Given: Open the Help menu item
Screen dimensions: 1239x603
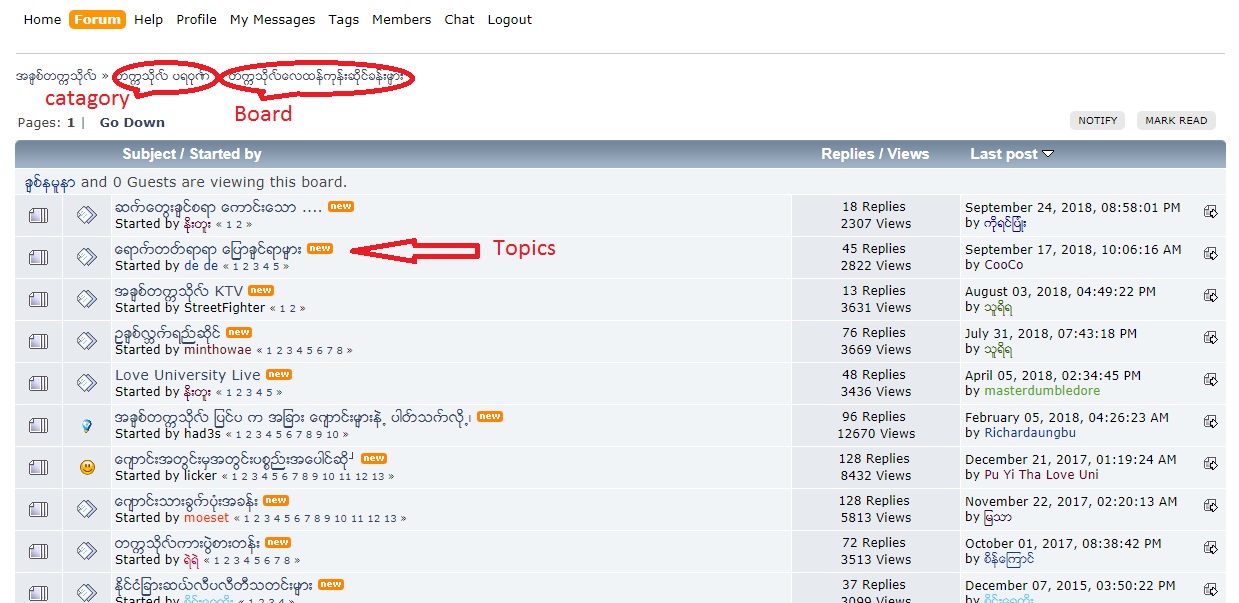Looking at the screenshot, I should click(x=148, y=19).
